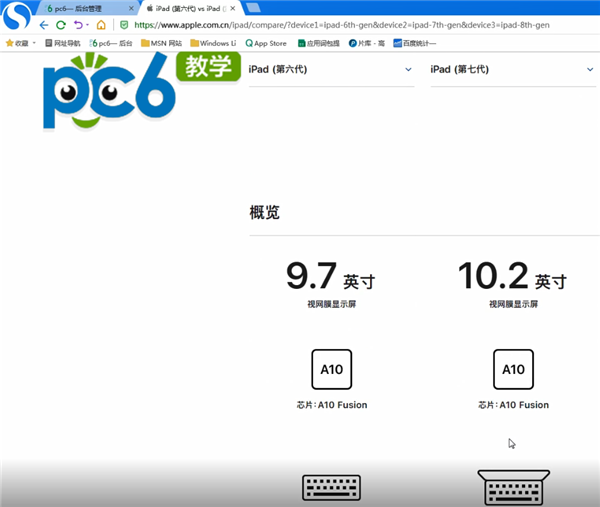
Task: Click 芯片: A10 Fusion under iPad 第六代
Action: (x=332, y=405)
